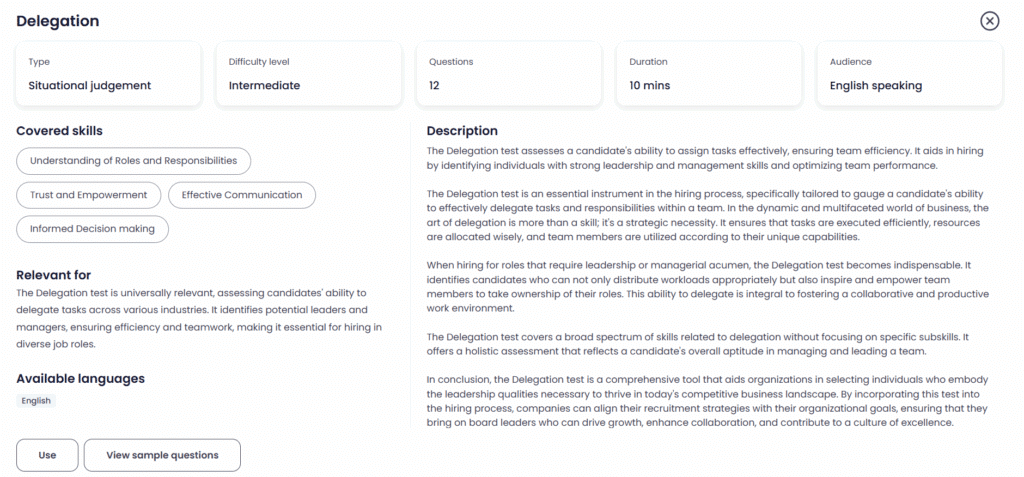Close the Delegation dialog

pyautogui.click(x=989, y=21)
